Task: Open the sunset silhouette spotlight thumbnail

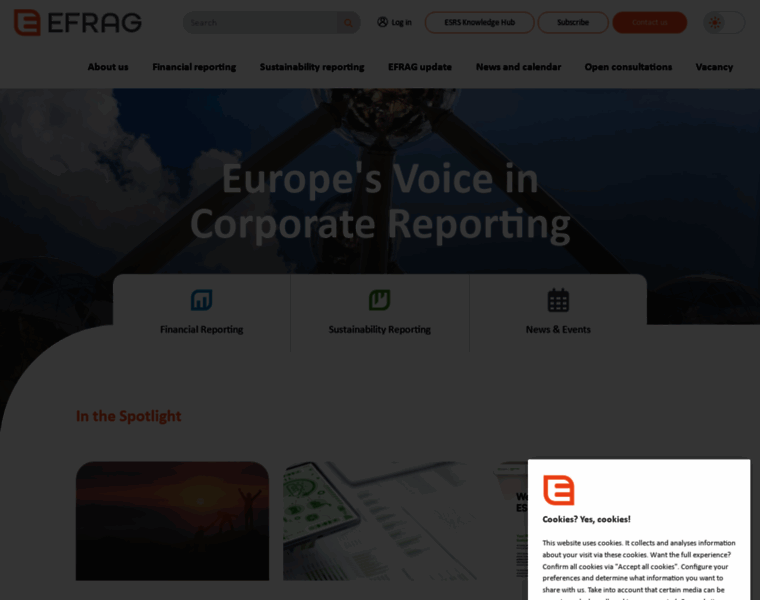Action: click(172, 521)
